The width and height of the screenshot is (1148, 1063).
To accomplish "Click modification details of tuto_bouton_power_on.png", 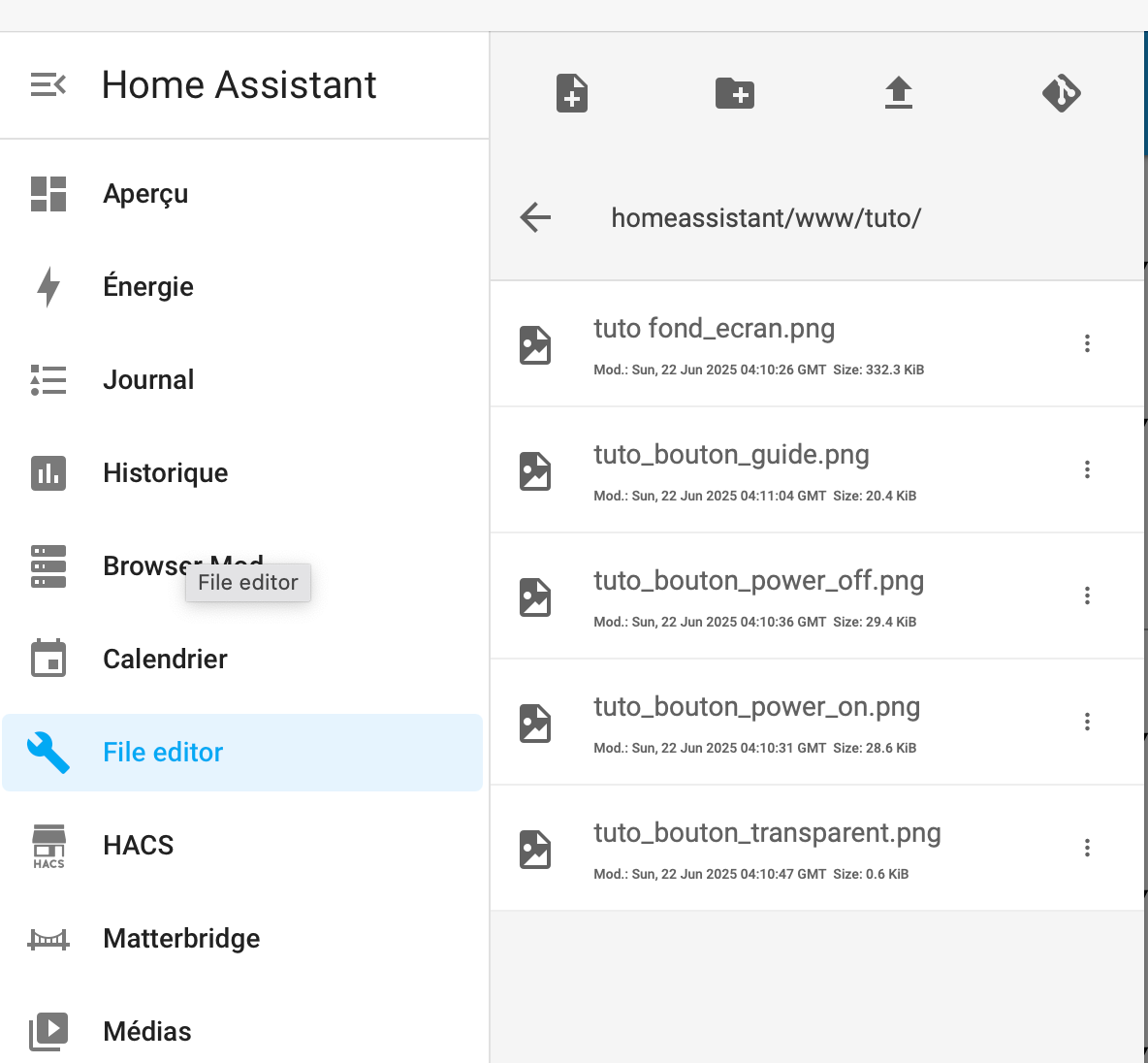I will (755, 748).
